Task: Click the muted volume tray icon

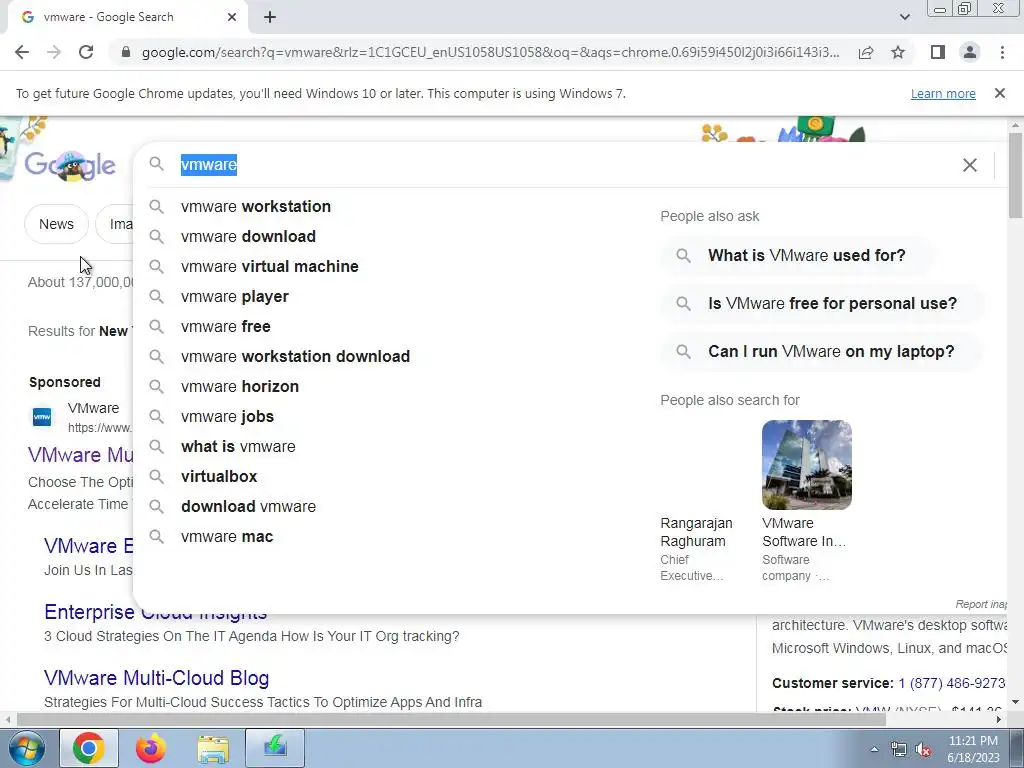Action: tap(923, 750)
